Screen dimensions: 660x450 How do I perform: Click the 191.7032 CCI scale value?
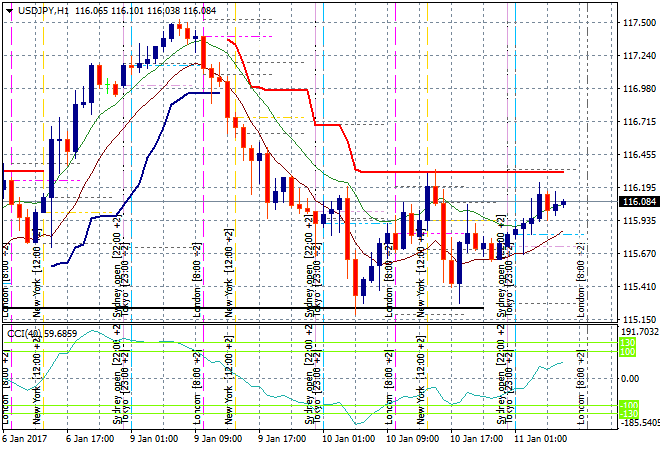point(636,332)
